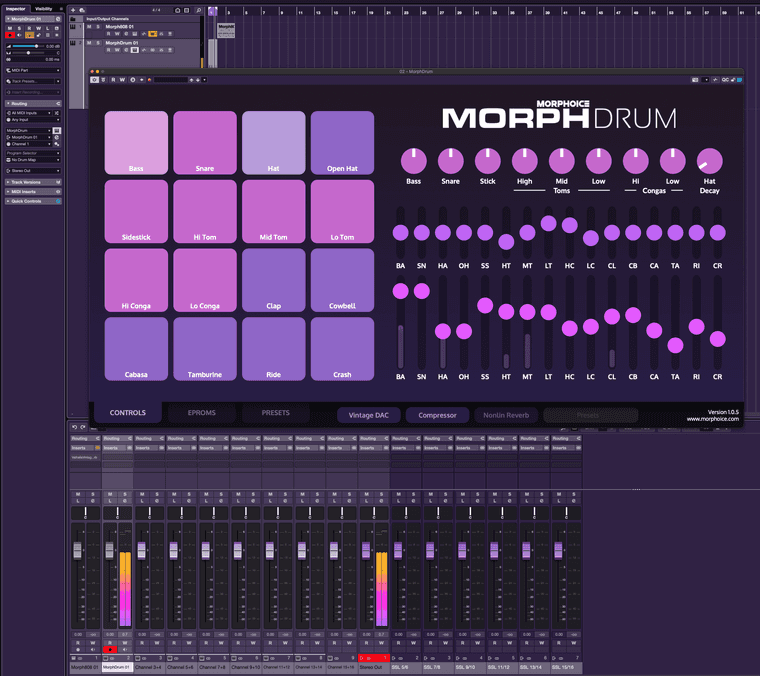Click the Bass tuning knob

click(413, 161)
